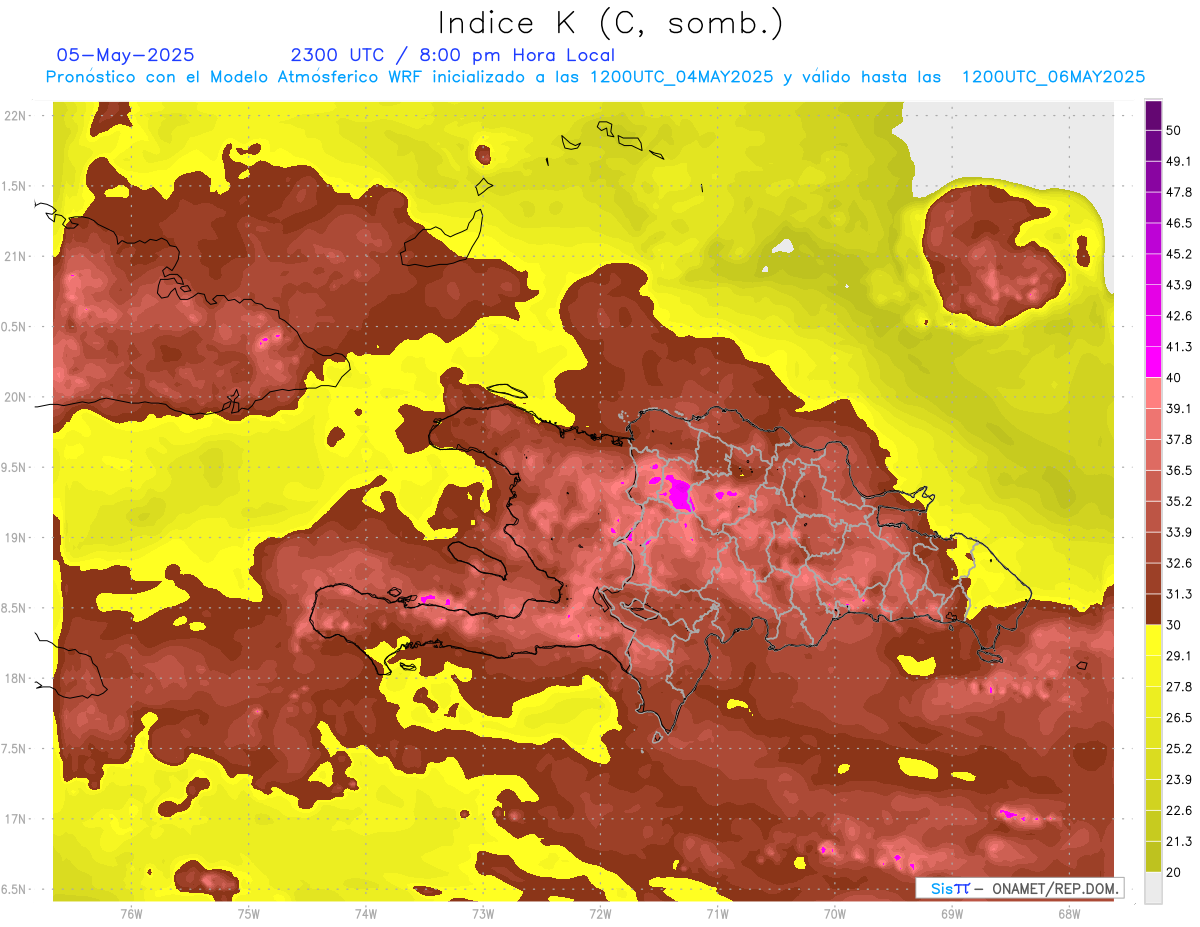Click the '69W' longitude label
The image size is (1200, 927).
pos(952,914)
